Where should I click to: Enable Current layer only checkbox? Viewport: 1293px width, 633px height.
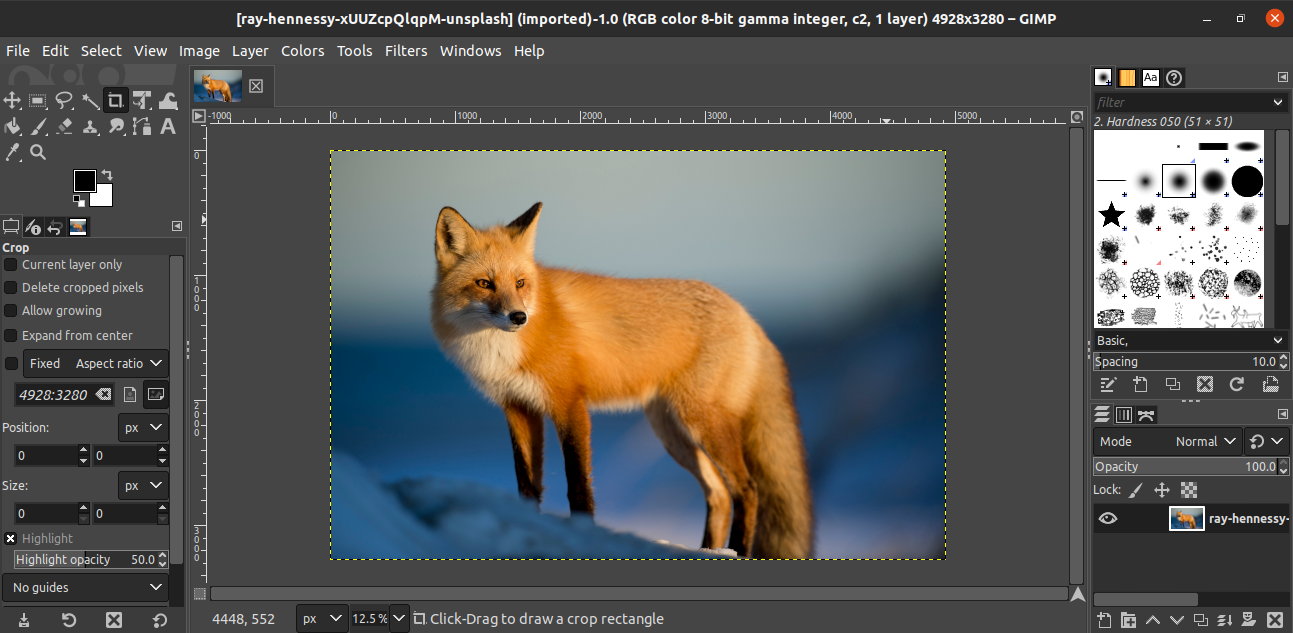pyautogui.click(x=11, y=265)
